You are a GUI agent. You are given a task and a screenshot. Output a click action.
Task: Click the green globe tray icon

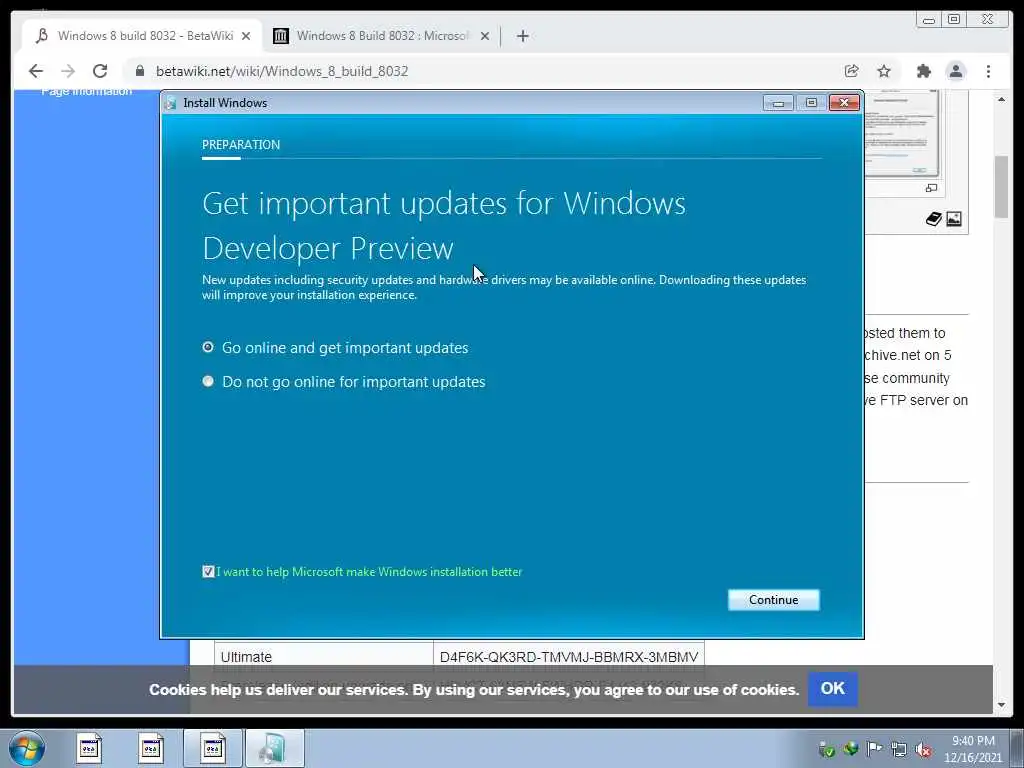click(x=850, y=749)
